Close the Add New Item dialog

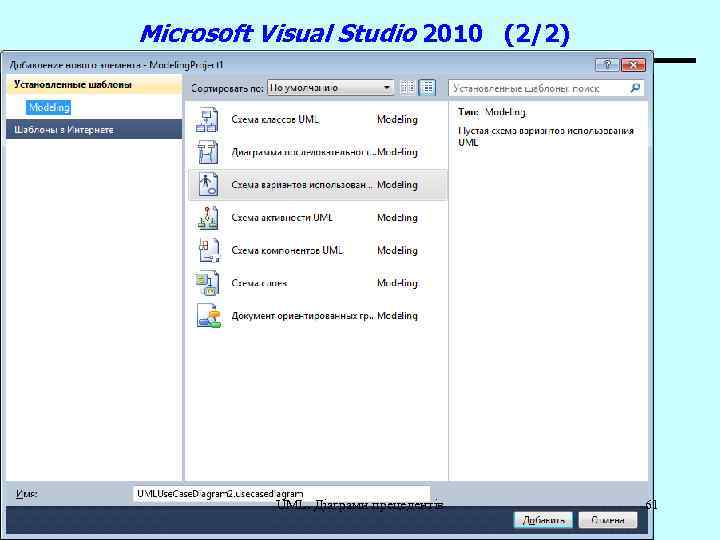633,65
